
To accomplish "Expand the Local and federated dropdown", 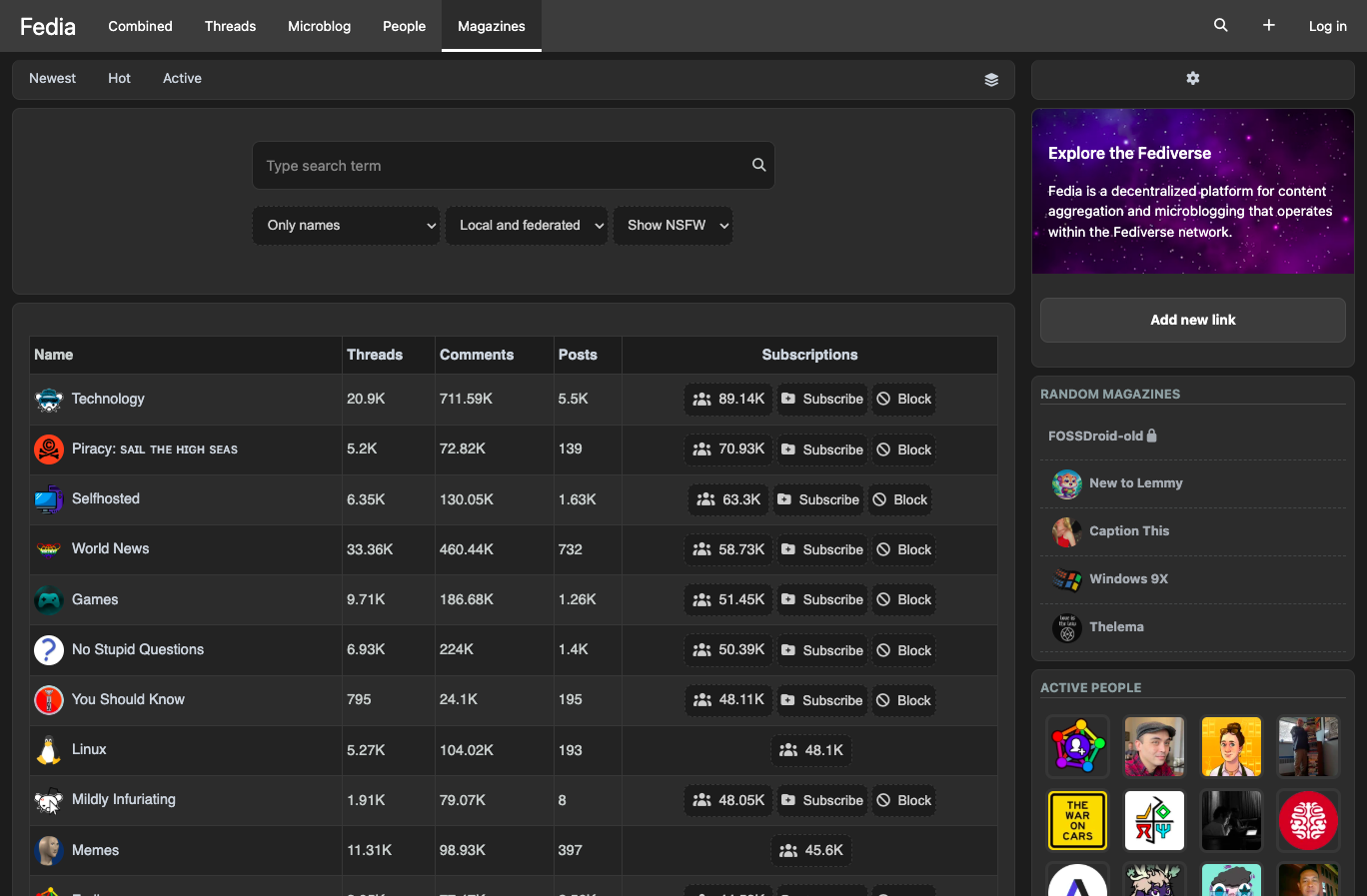I will tap(527, 226).
